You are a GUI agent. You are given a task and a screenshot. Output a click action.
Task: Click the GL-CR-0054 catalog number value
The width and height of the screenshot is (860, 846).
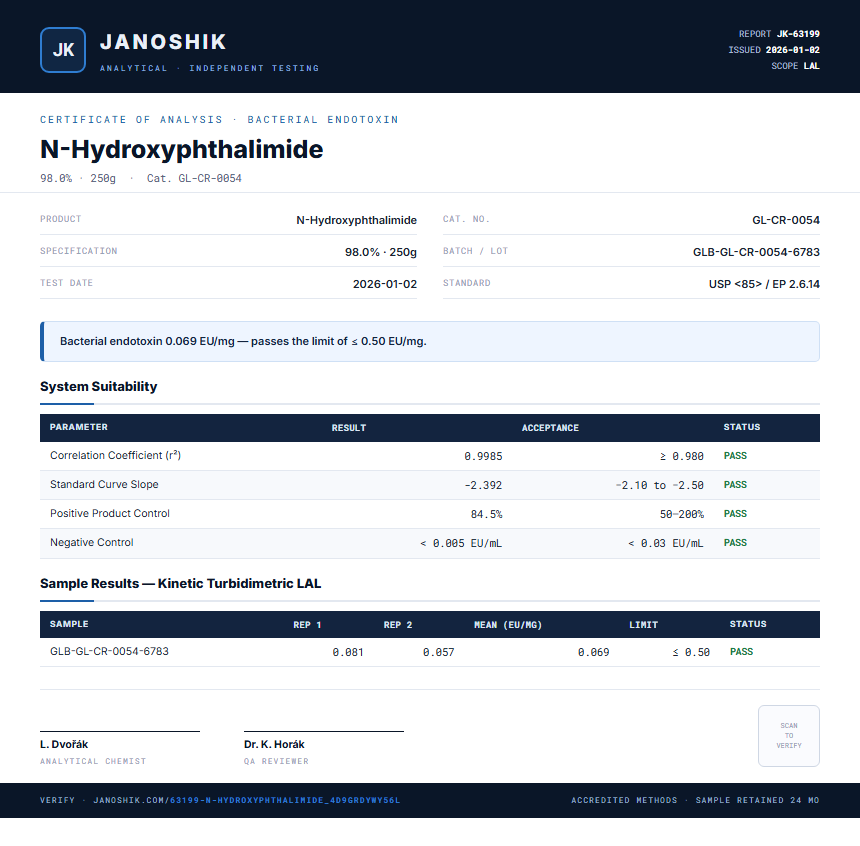(x=786, y=220)
